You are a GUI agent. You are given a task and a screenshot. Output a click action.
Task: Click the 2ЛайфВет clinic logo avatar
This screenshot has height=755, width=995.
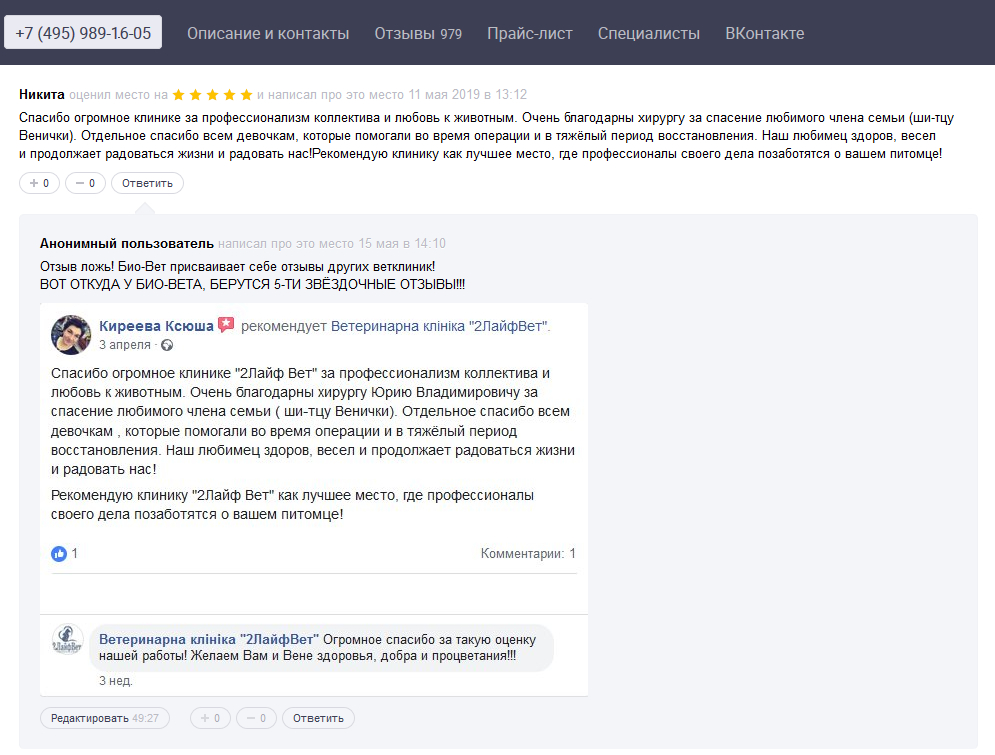coord(67,640)
